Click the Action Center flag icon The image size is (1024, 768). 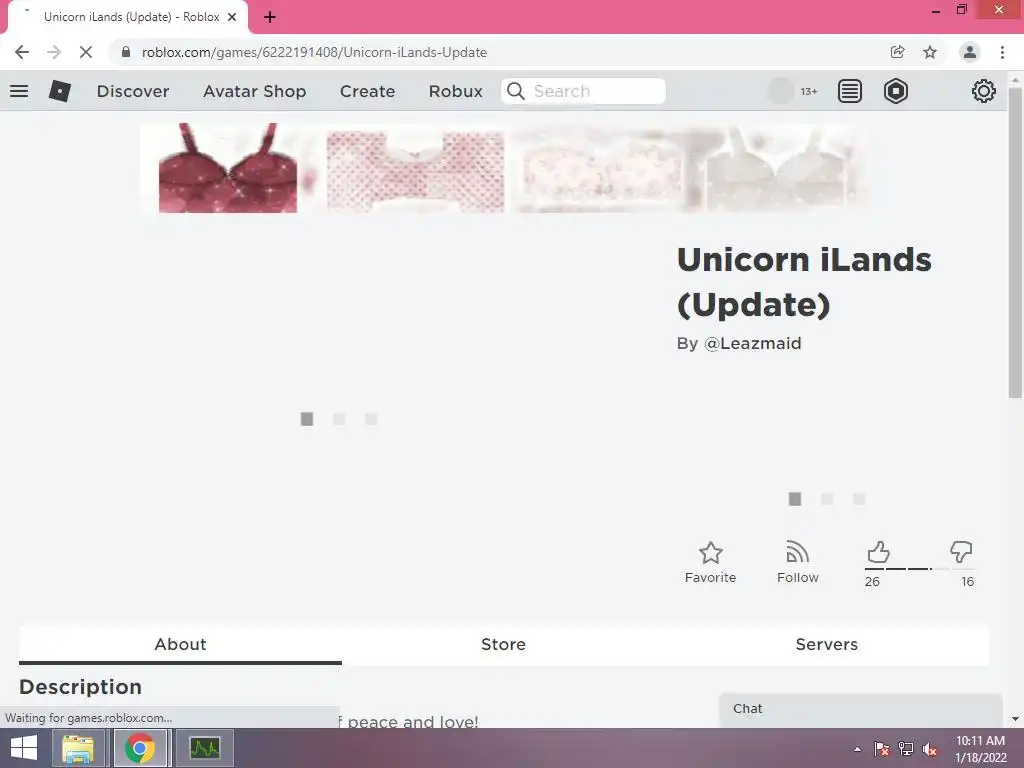[x=881, y=749]
